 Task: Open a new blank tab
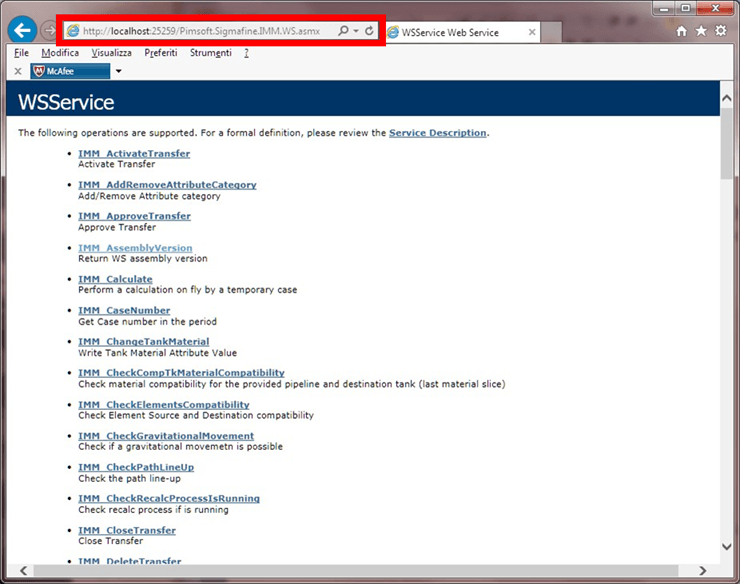pyautogui.click(x=551, y=33)
